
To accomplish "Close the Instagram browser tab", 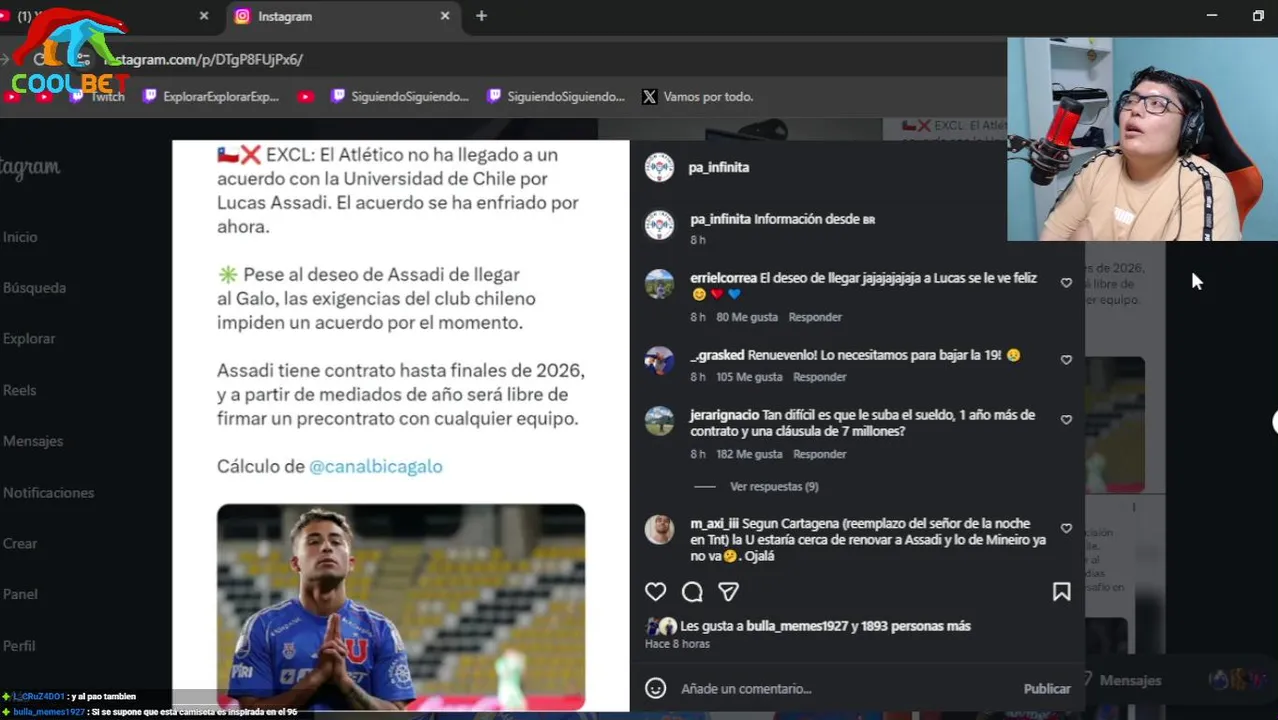I will 445,16.
